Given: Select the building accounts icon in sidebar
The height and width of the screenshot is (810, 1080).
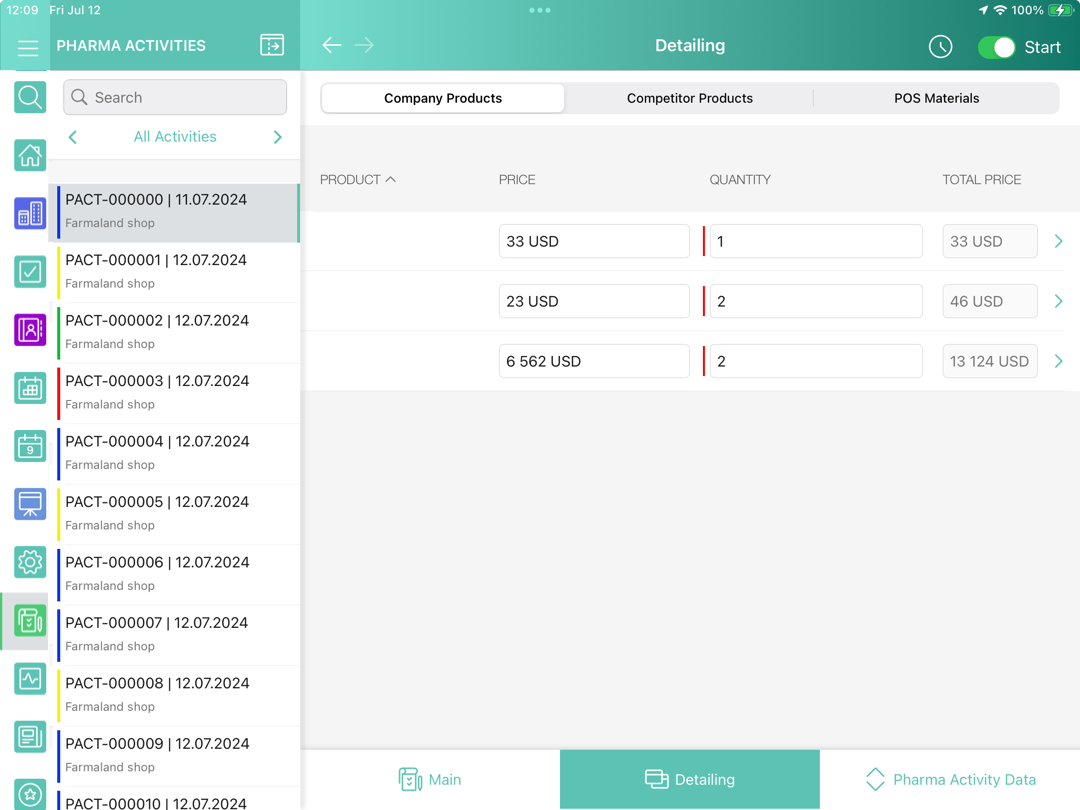Looking at the screenshot, I should click(x=30, y=213).
